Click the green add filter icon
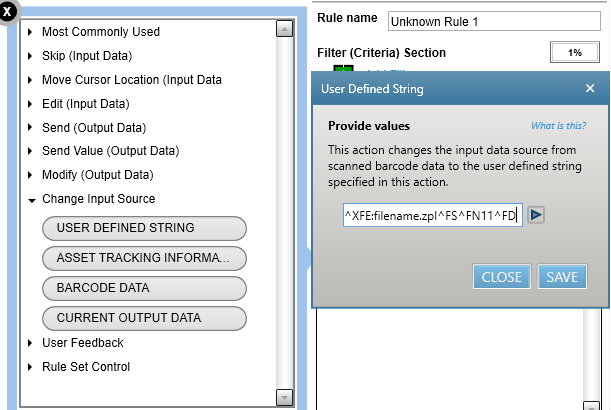 pyautogui.click(x=343, y=69)
